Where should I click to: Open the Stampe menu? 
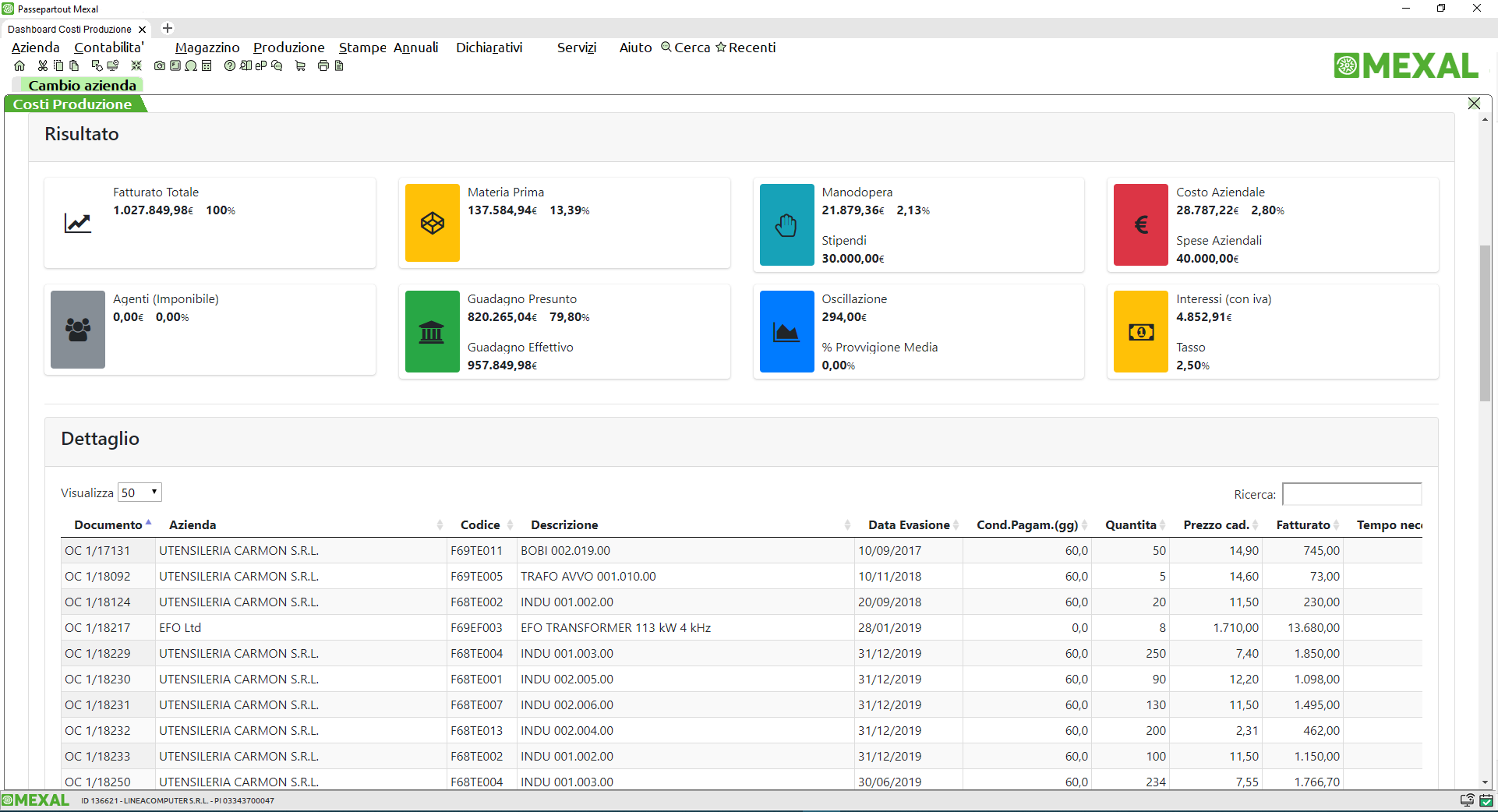point(362,48)
